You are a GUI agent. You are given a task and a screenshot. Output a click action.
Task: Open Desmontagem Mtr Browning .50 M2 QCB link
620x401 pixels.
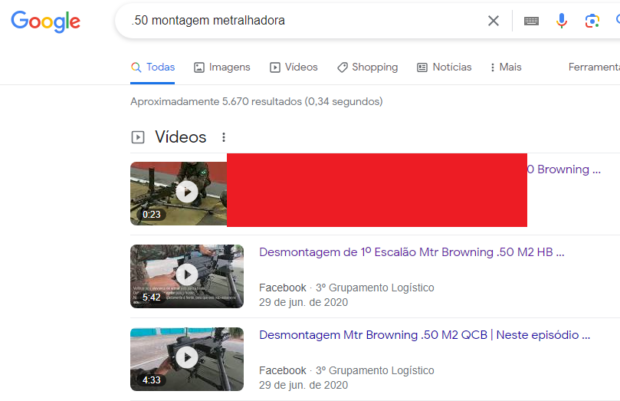coord(425,335)
